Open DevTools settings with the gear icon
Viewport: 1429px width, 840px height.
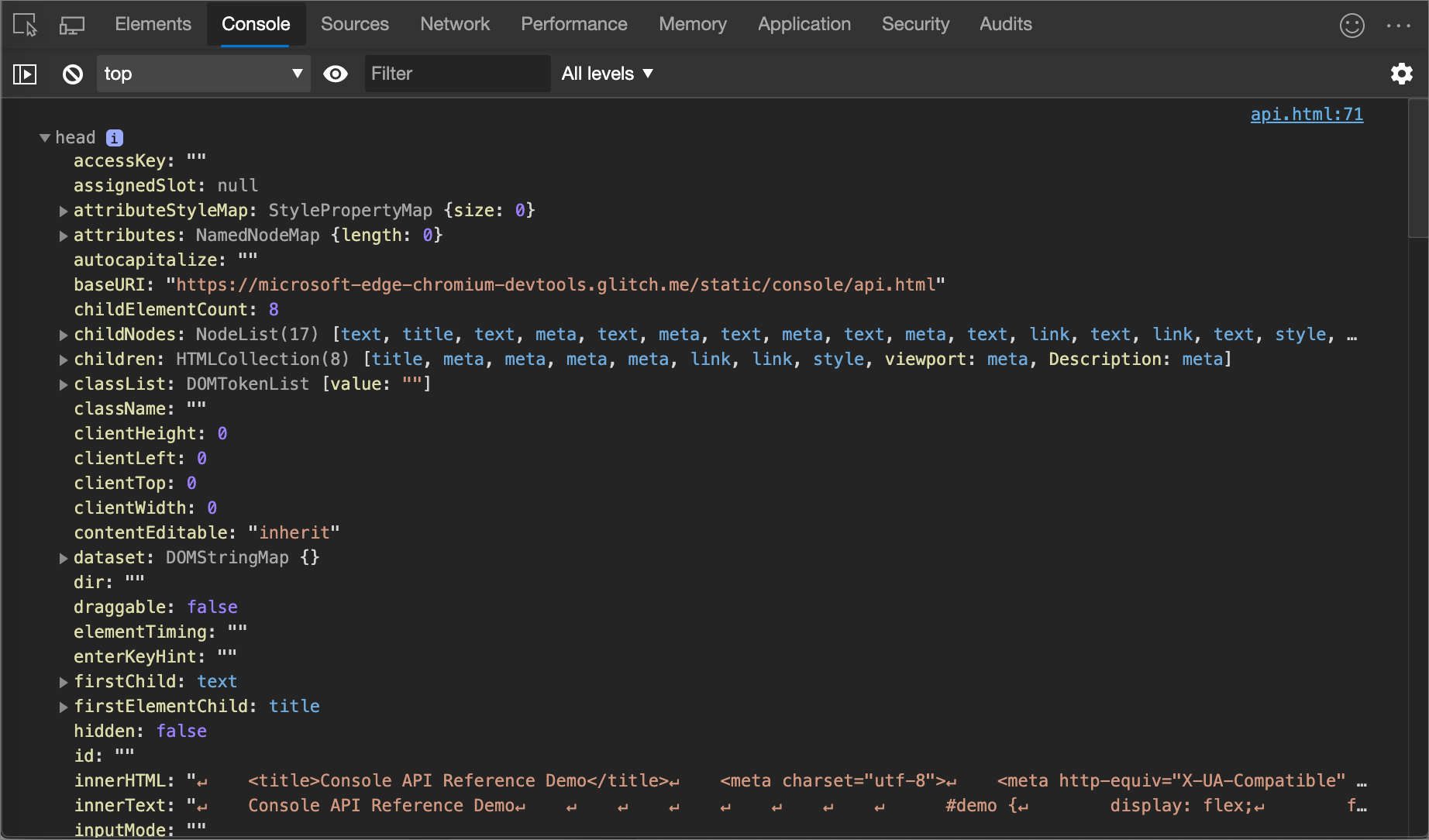point(1402,74)
